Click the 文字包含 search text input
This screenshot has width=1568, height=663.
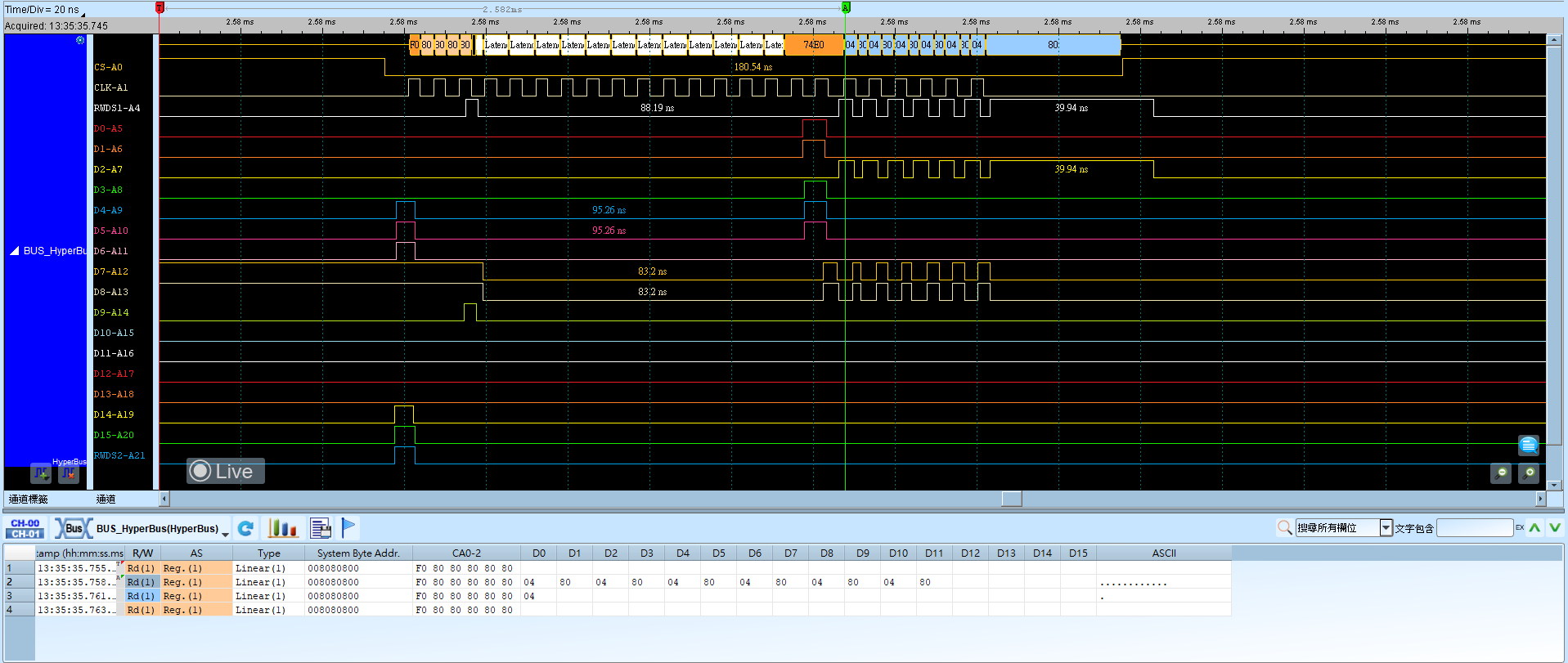tap(1475, 528)
